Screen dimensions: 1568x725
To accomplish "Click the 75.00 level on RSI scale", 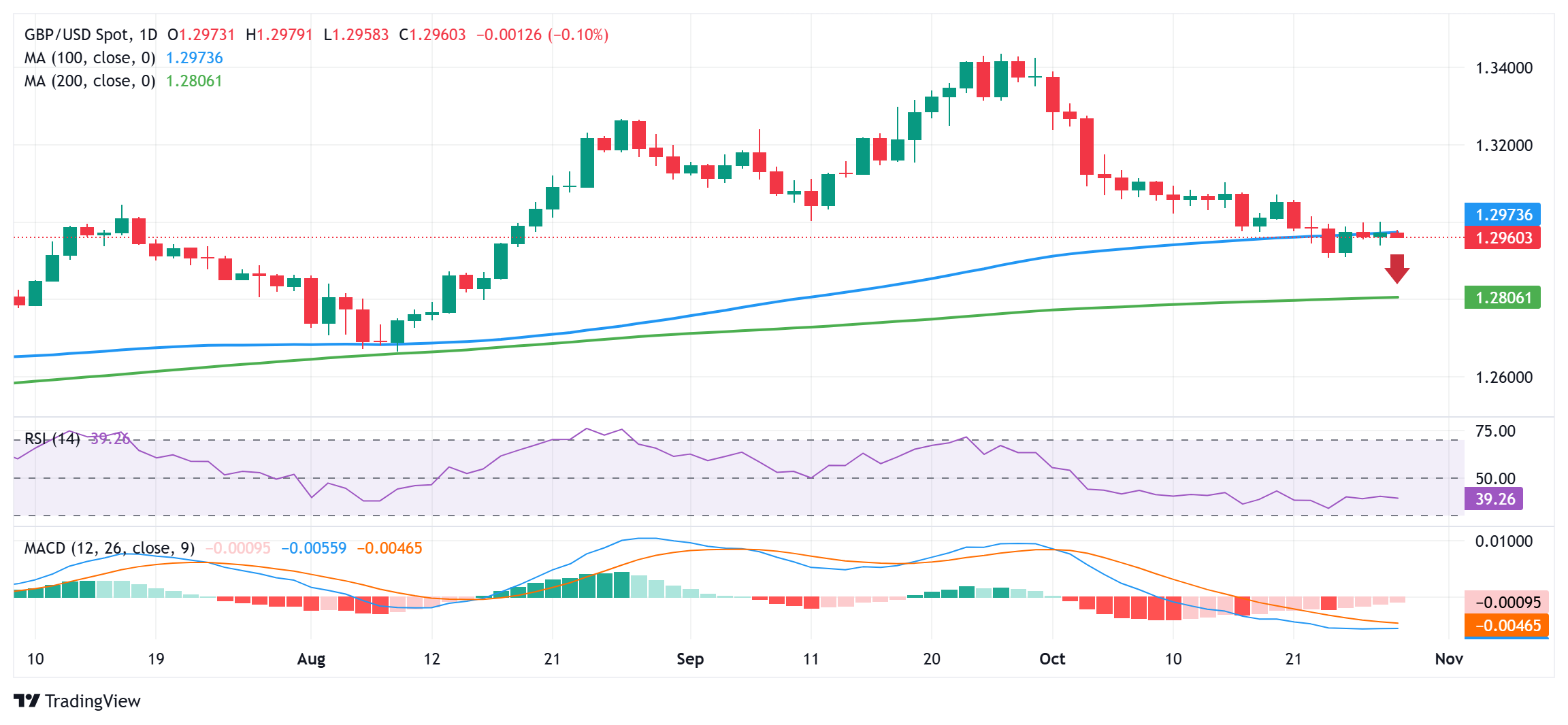I will 1494,431.
